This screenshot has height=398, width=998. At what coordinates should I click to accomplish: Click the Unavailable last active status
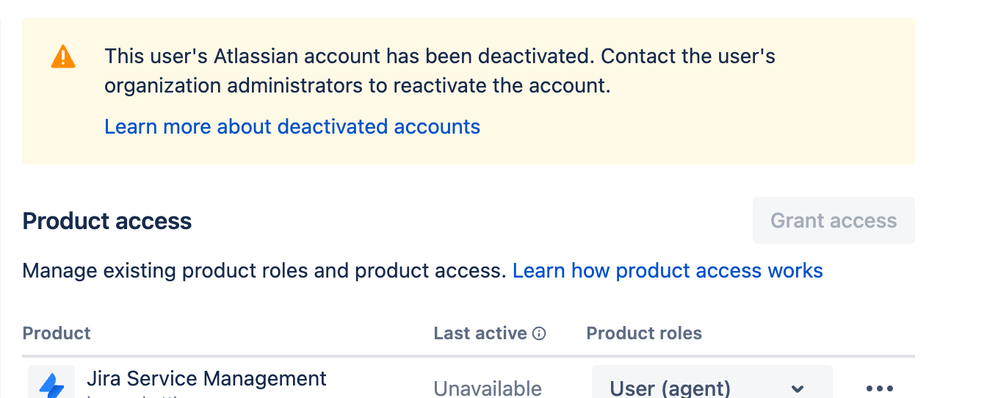pos(488,388)
